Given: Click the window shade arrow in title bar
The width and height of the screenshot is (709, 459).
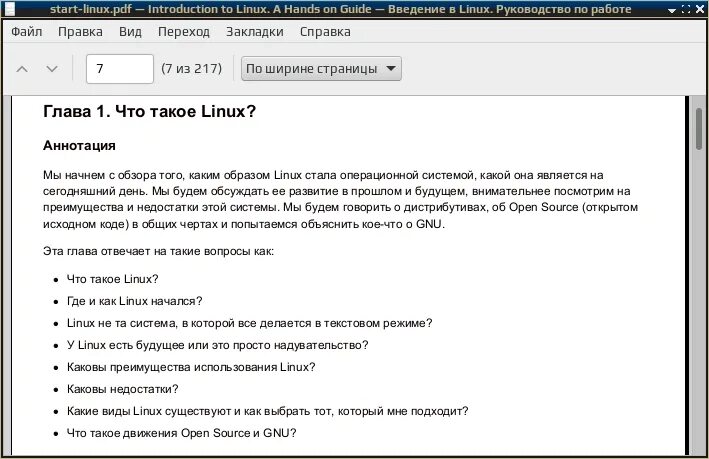Looking at the screenshot, I should tap(672, 9).
